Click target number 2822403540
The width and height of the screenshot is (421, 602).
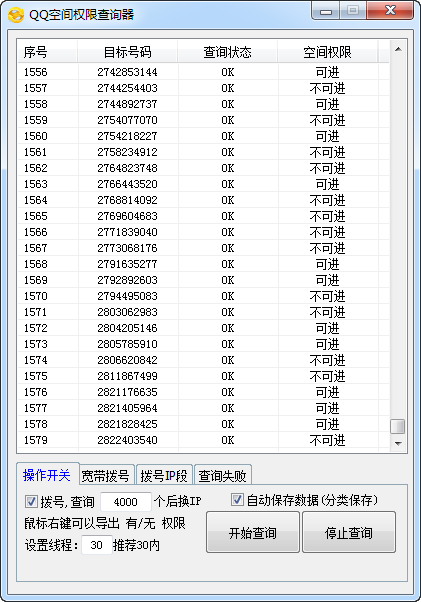tap(127, 440)
